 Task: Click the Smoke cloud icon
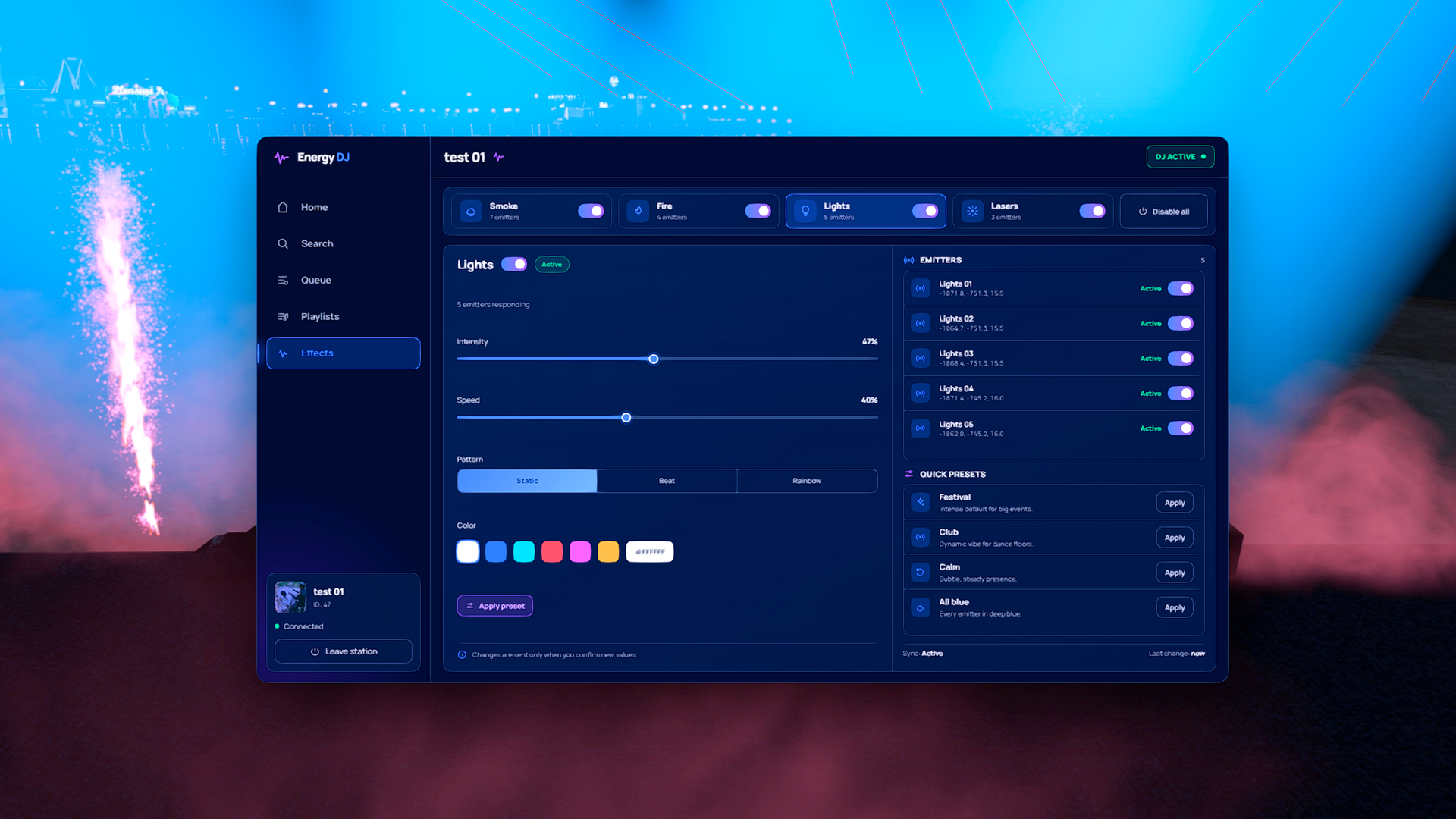[x=471, y=211]
